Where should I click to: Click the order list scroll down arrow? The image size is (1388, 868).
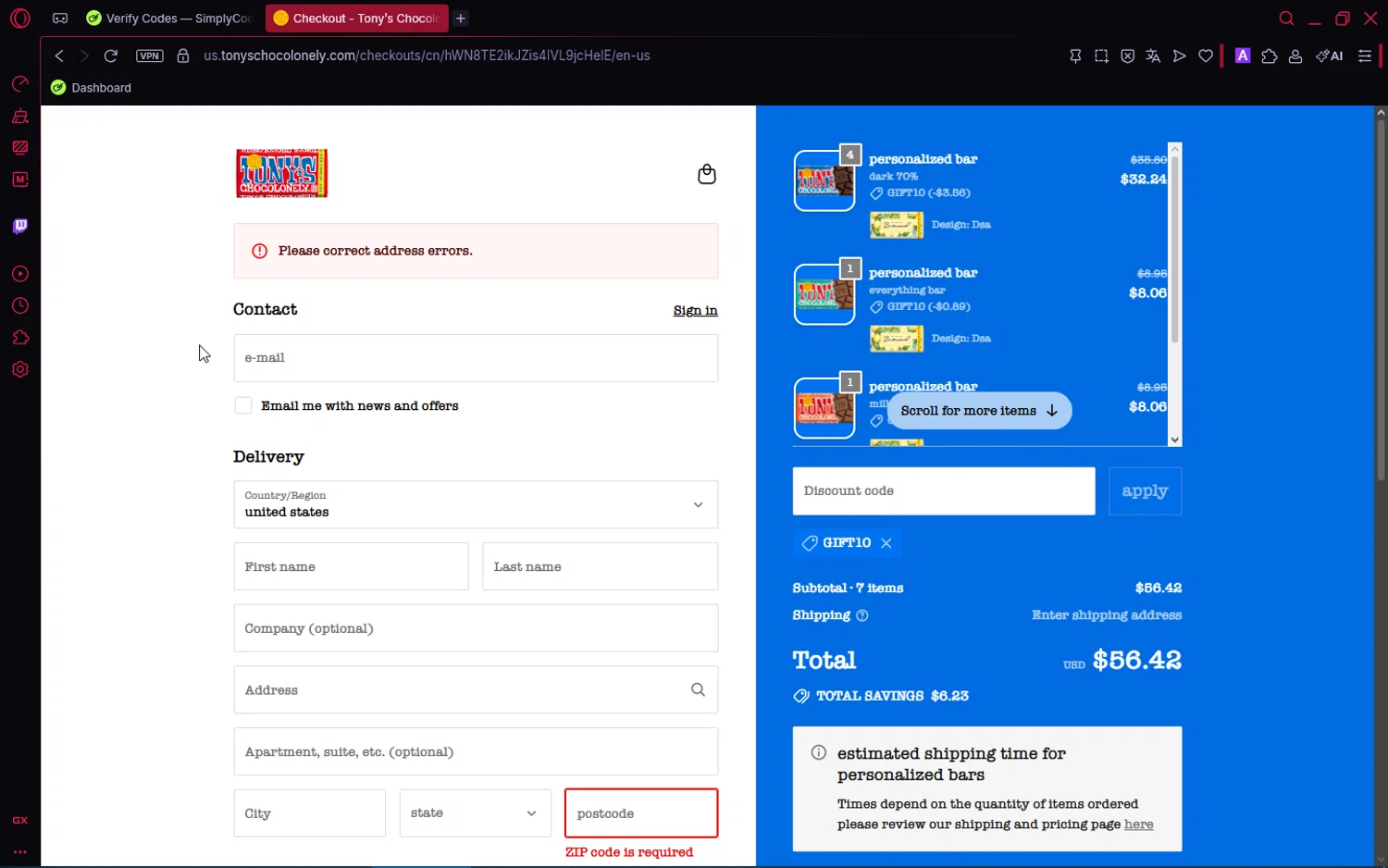(1175, 440)
